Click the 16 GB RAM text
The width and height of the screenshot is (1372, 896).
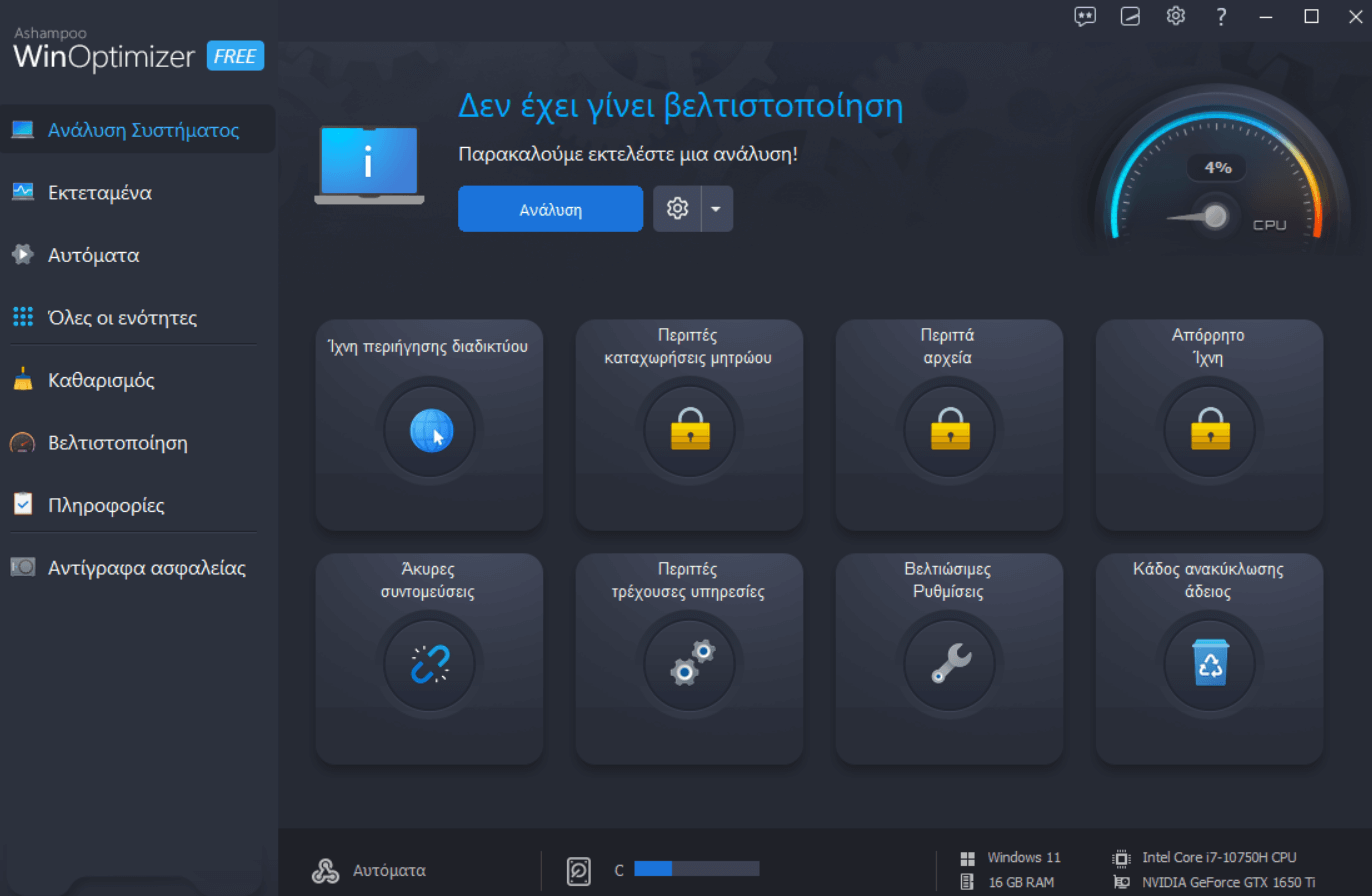click(1021, 883)
